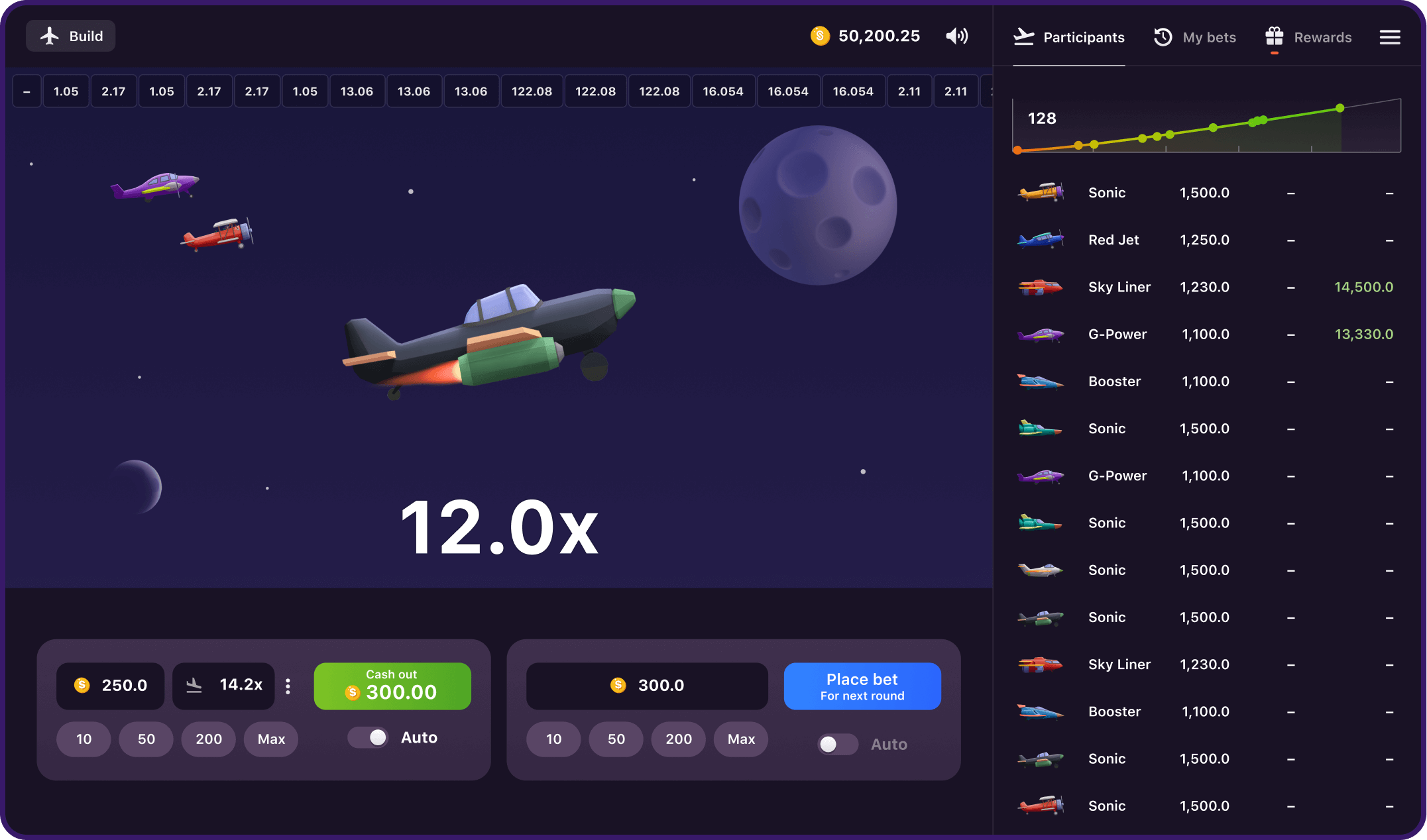The width and height of the screenshot is (1427, 840).
Task: Click the Red Jet plane icon
Action: coord(1039,239)
